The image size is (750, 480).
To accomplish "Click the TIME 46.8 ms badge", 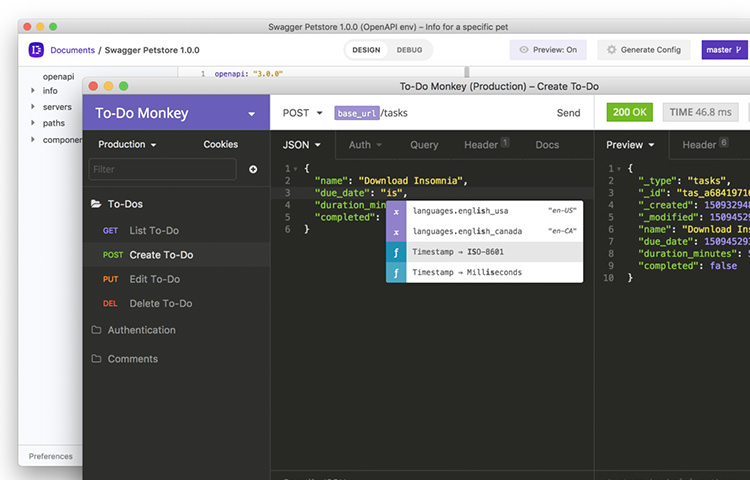I will [700, 112].
